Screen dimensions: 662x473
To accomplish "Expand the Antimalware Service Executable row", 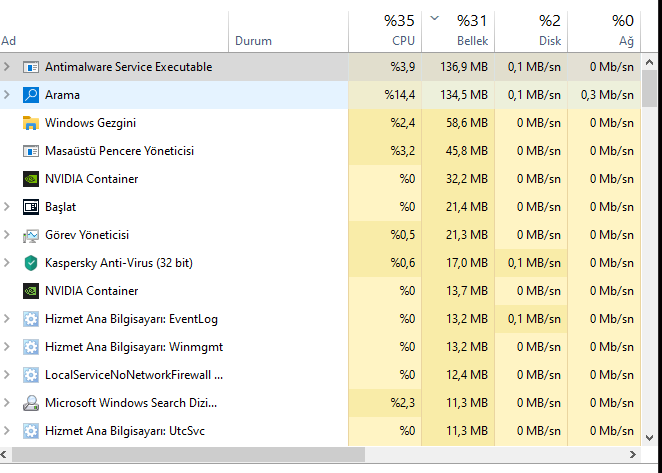I will (x=8, y=67).
